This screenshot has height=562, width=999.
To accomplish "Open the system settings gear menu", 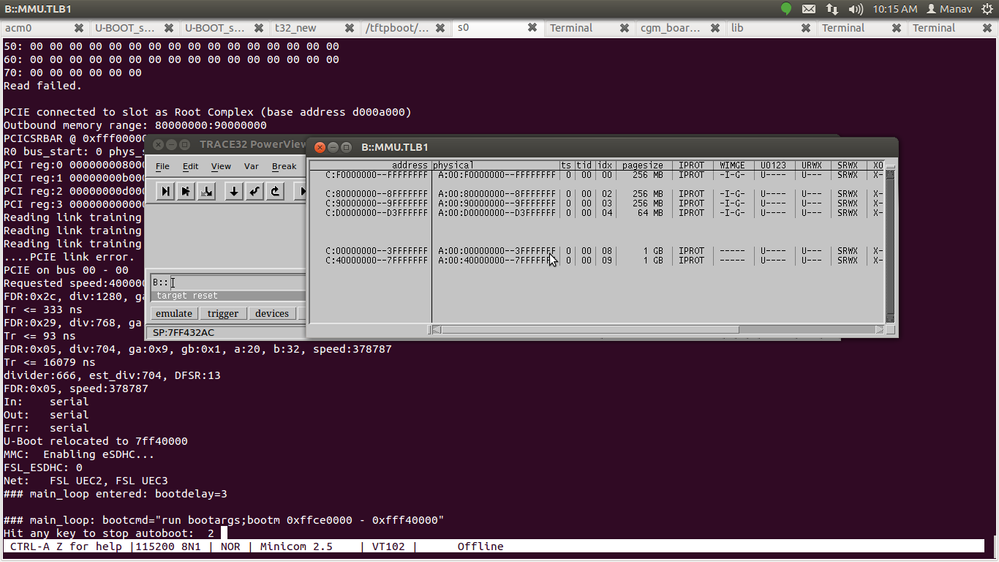I will (x=988, y=9).
